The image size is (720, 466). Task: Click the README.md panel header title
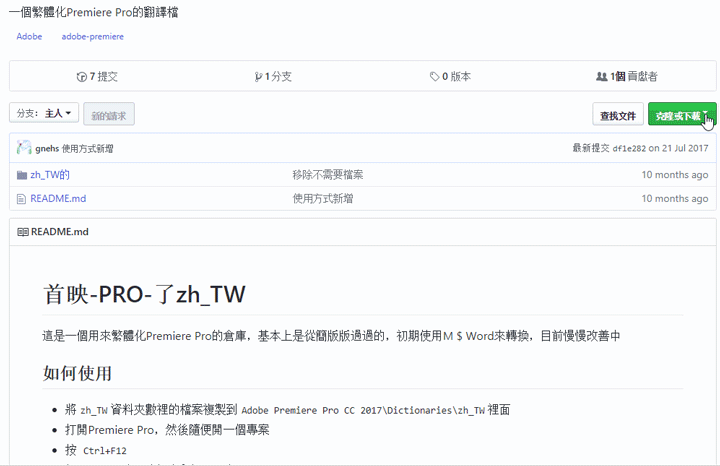tap(60, 232)
